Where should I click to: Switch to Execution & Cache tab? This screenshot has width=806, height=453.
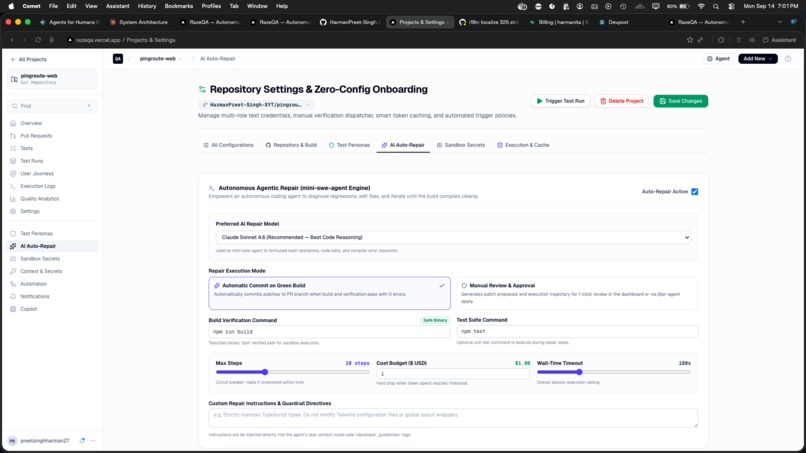pyautogui.click(x=523, y=145)
